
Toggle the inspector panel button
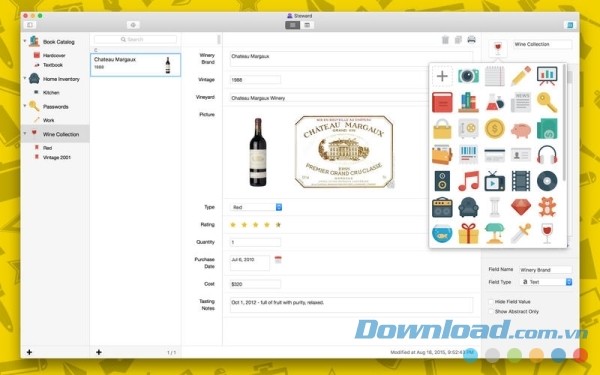[570, 25]
